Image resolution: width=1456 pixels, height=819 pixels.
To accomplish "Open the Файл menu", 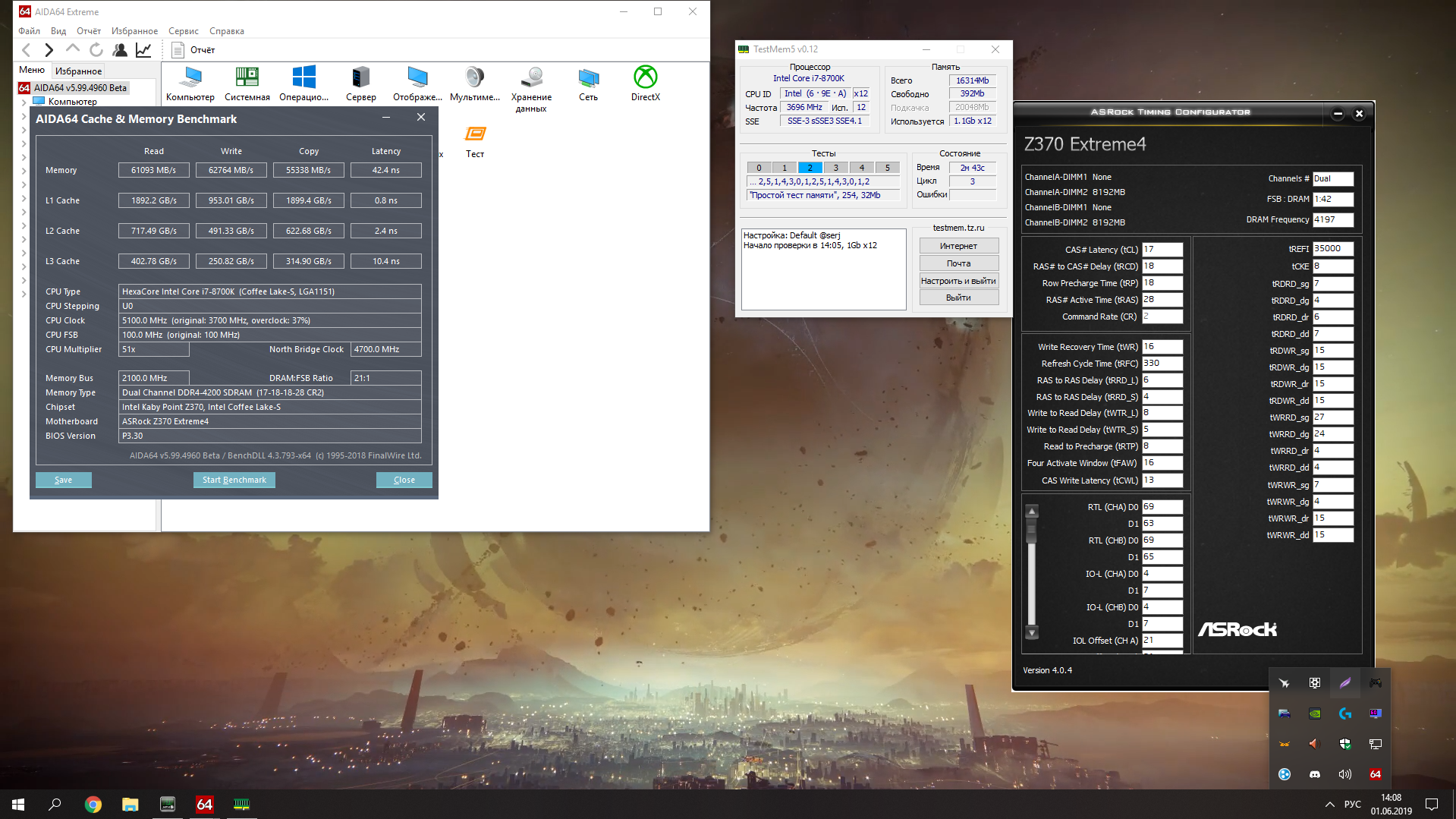I will [30, 31].
